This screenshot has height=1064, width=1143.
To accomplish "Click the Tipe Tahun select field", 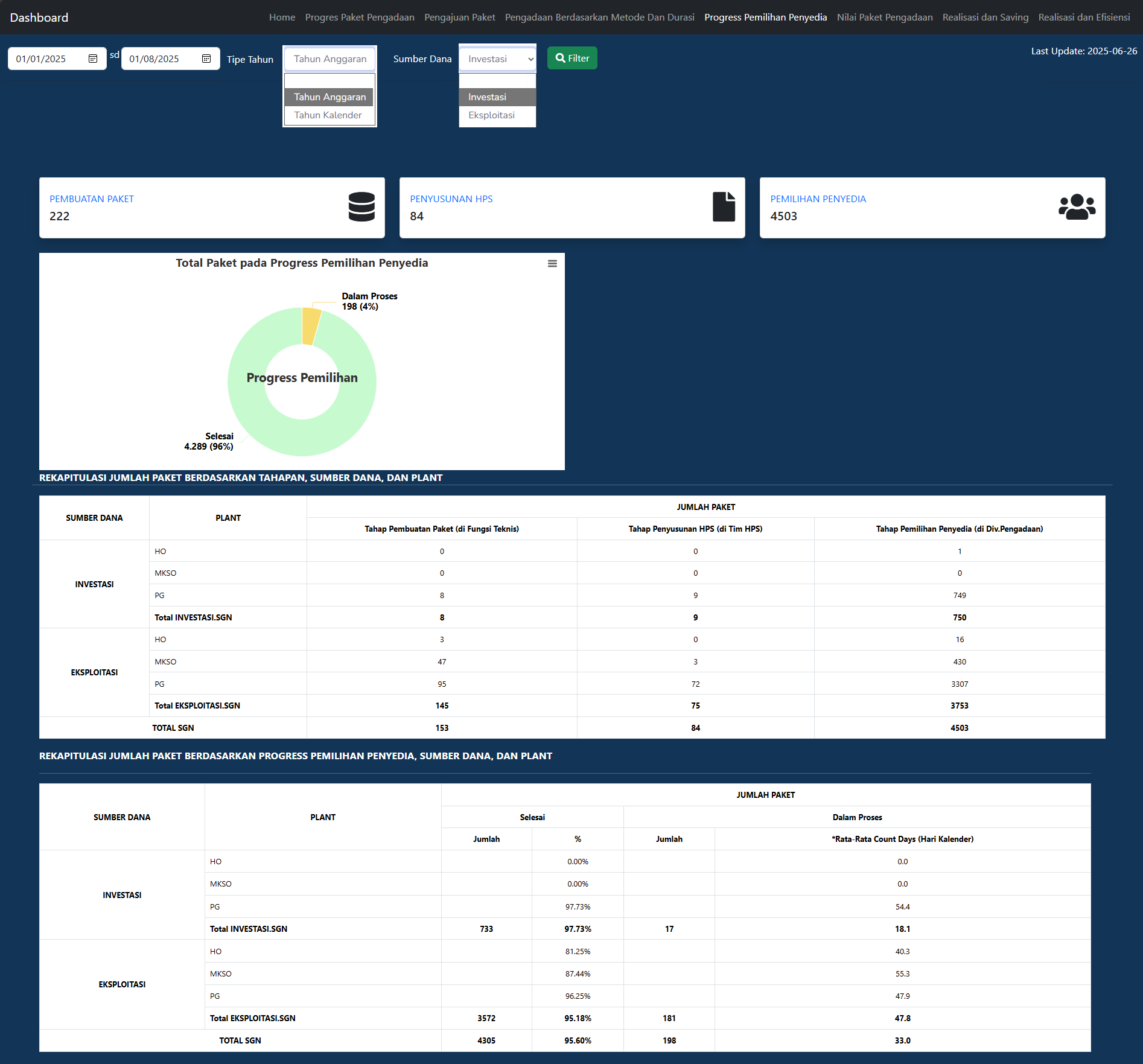I will [330, 59].
